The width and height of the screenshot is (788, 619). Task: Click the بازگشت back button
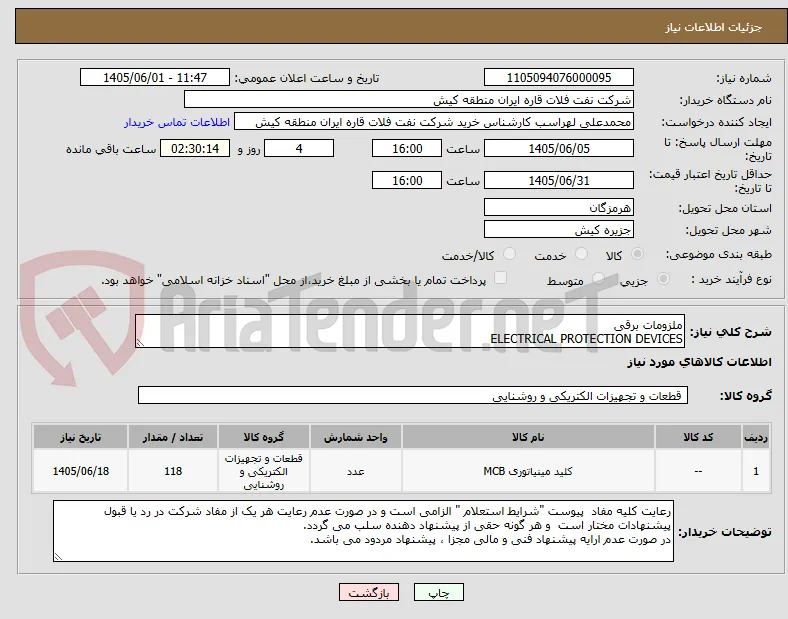pyautogui.click(x=369, y=592)
